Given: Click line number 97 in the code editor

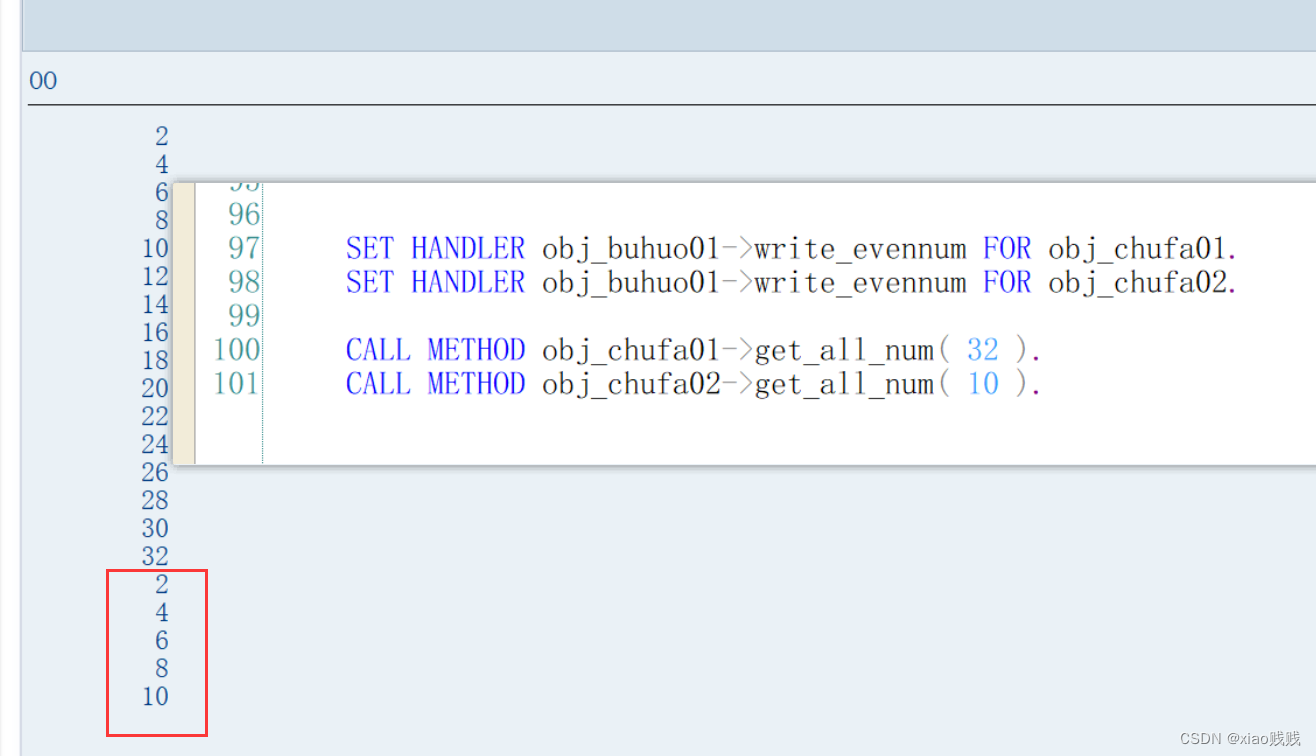Looking at the screenshot, I should tap(243, 248).
